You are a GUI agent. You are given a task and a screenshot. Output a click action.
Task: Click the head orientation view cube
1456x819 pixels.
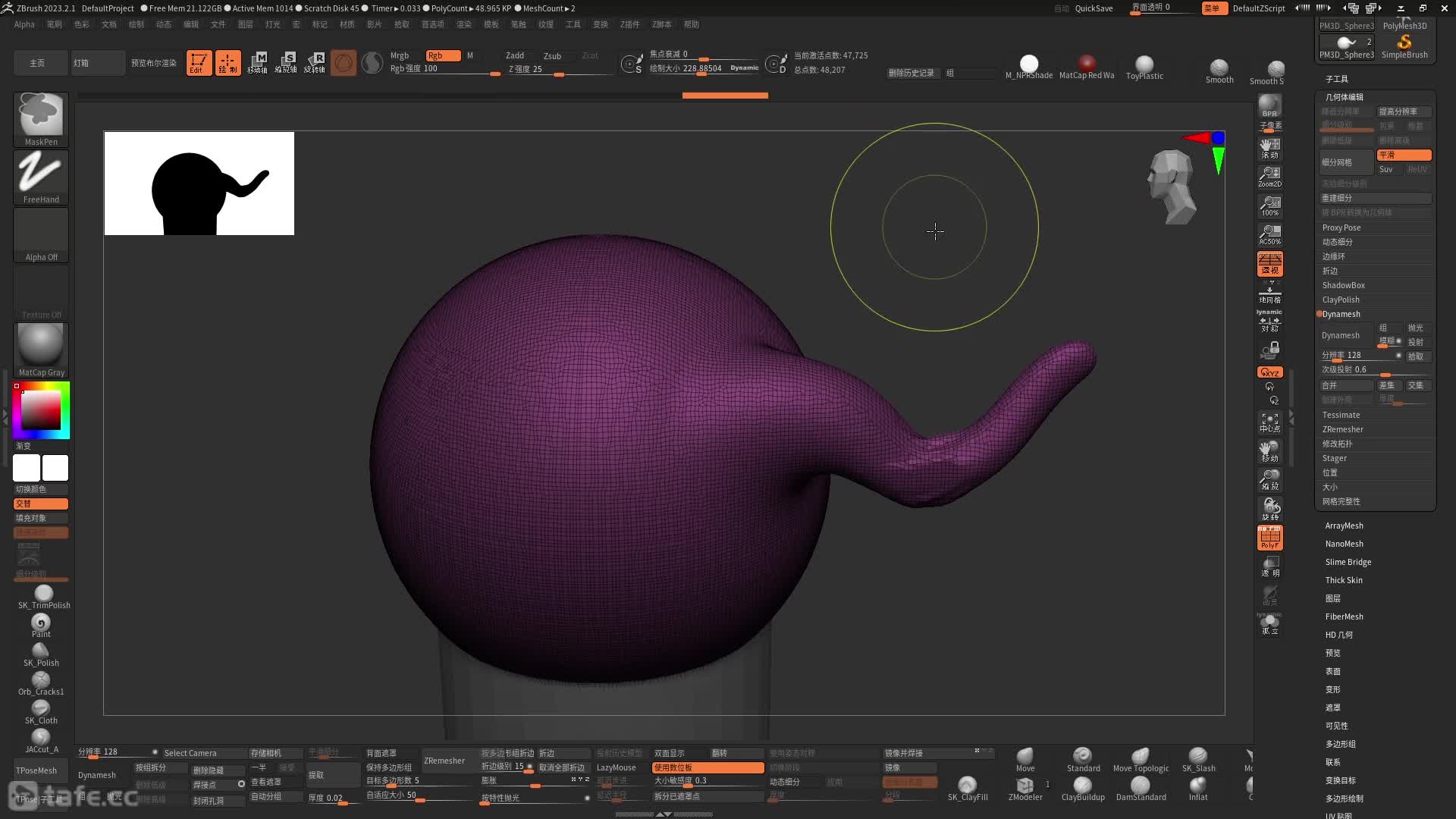pos(1171,187)
